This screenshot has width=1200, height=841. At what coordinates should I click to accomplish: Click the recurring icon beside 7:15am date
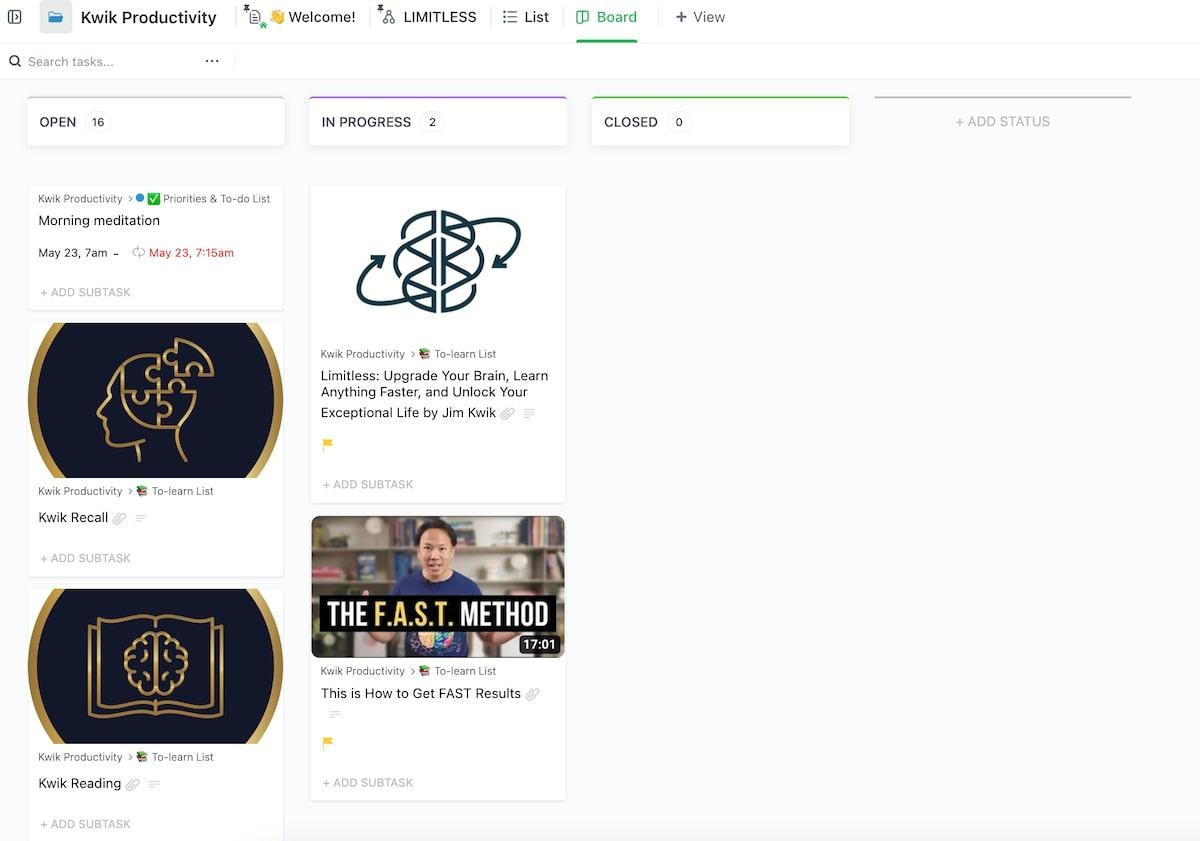pos(139,253)
